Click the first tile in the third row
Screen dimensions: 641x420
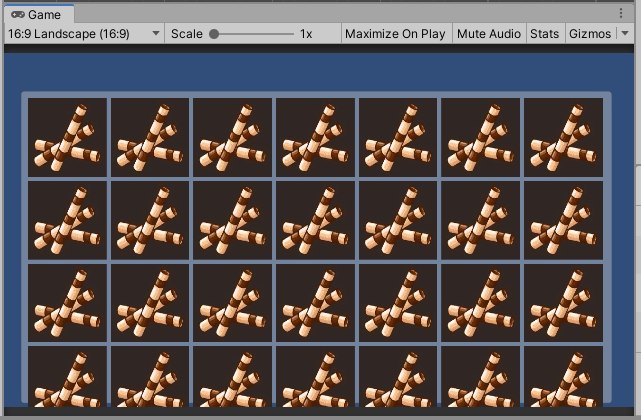(67, 303)
